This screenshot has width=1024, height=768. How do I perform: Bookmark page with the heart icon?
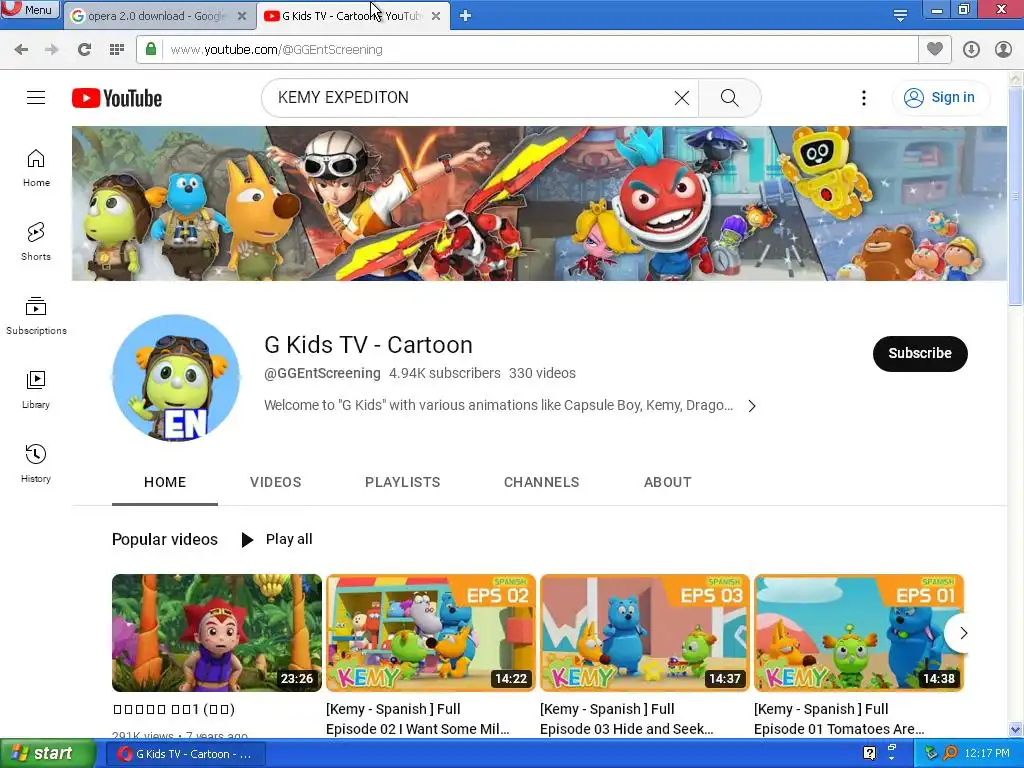[x=935, y=49]
